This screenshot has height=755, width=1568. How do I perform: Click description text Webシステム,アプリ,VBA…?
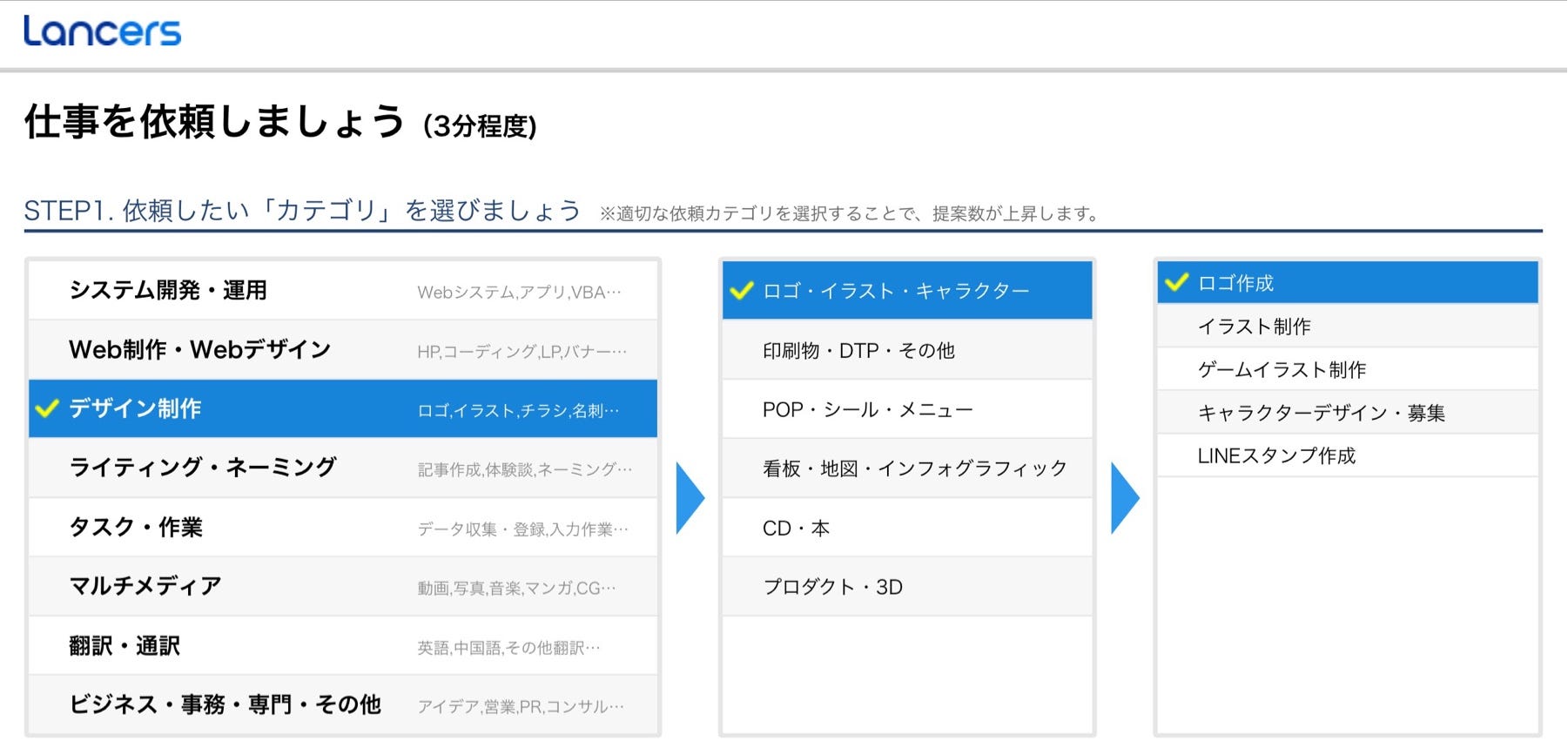pyautogui.click(x=520, y=293)
